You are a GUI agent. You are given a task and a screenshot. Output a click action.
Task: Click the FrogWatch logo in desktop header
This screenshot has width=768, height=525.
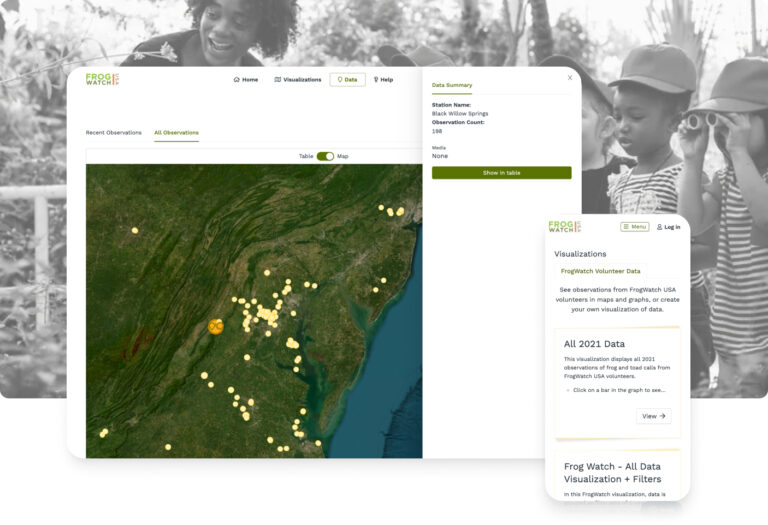pyautogui.click(x=102, y=79)
